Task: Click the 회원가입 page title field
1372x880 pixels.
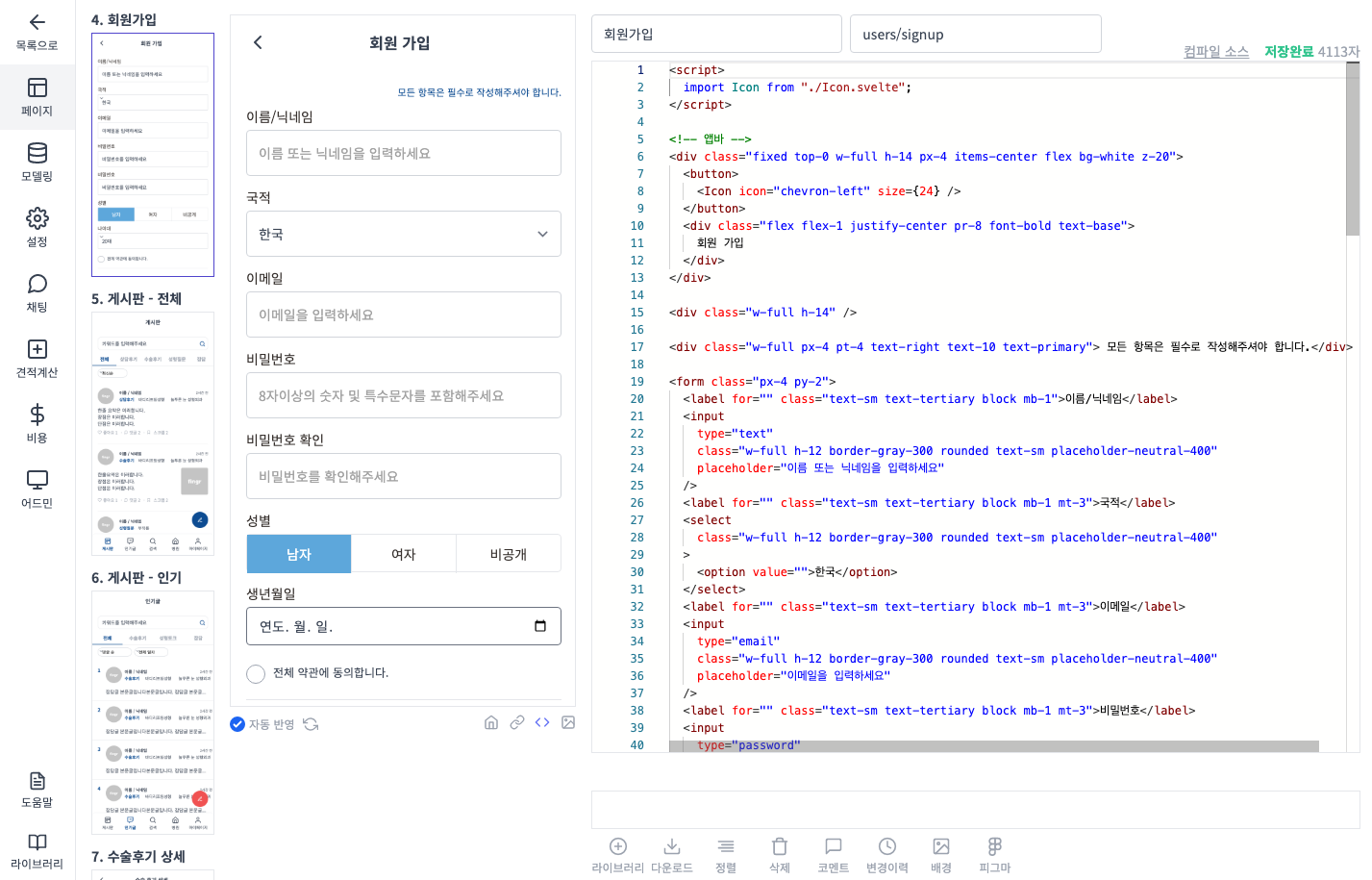Action: click(x=716, y=34)
